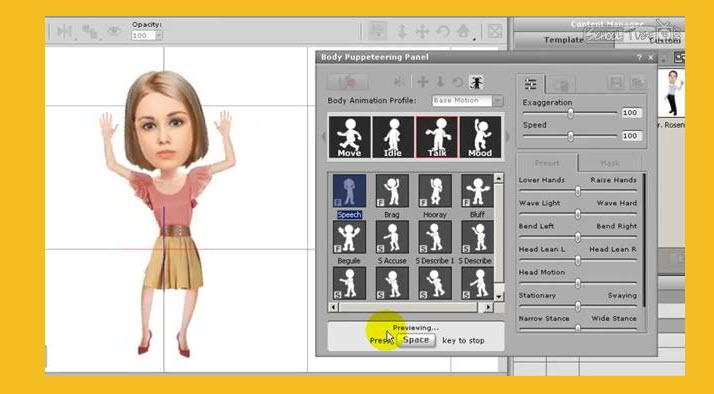The height and width of the screenshot is (394, 714).
Task: Click the save preset disk icon
Action: tap(616, 83)
